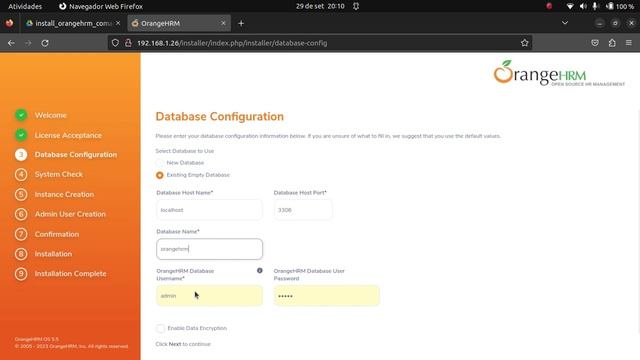
Task: Focus the OrangeHRM Database Username field
Action: click(x=209, y=296)
